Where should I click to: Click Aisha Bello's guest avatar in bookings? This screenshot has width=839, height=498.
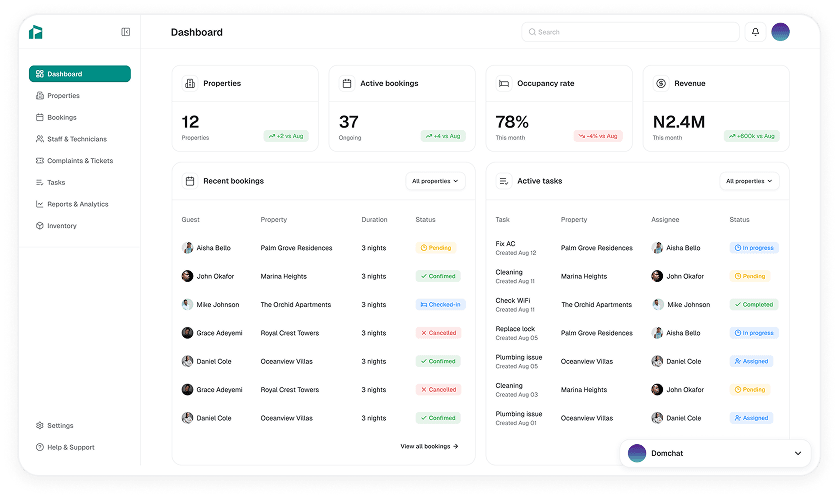click(x=187, y=248)
